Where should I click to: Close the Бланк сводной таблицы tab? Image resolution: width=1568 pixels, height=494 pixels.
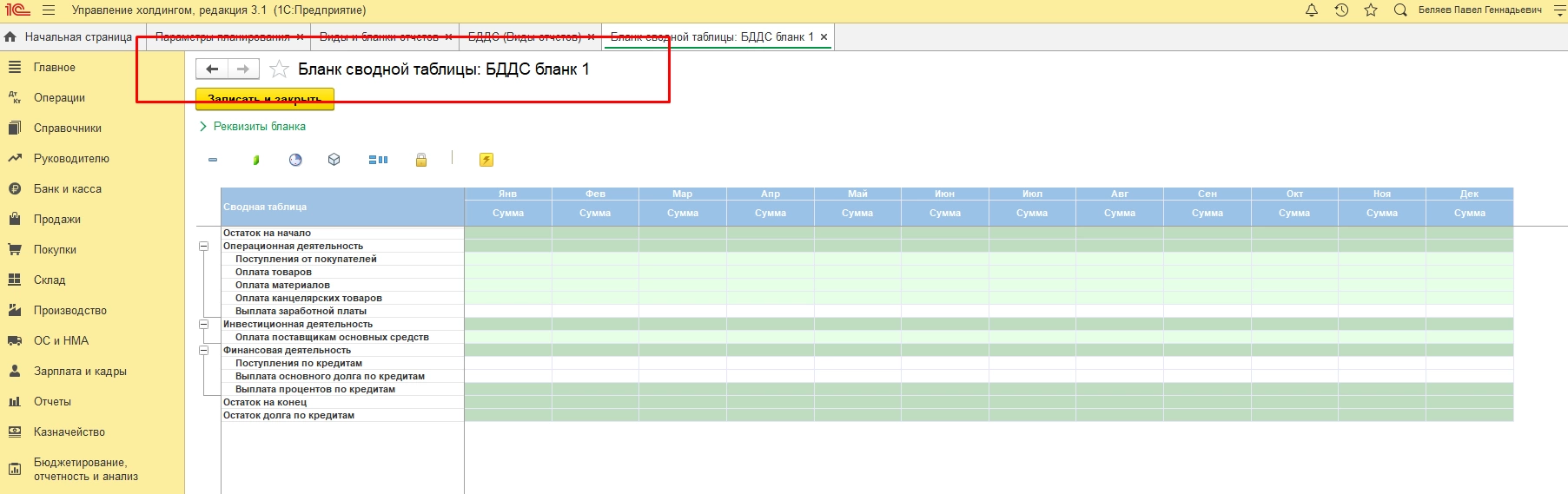(x=824, y=36)
